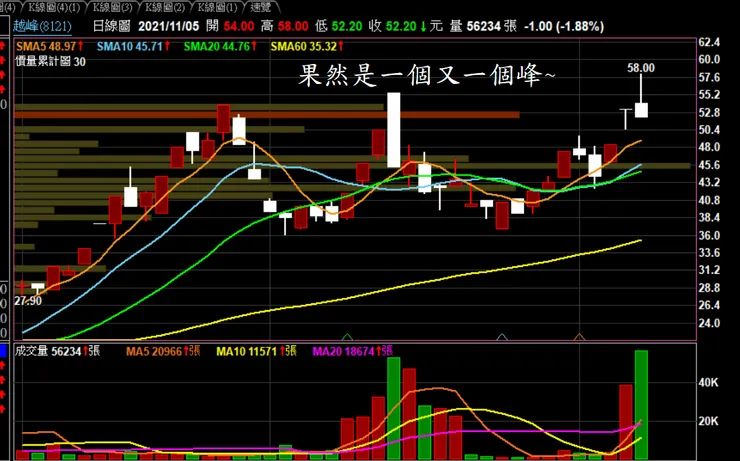This screenshot has width=740, height=461.
Task: Click the low price 52.20 in header
Action: point(347,26)
